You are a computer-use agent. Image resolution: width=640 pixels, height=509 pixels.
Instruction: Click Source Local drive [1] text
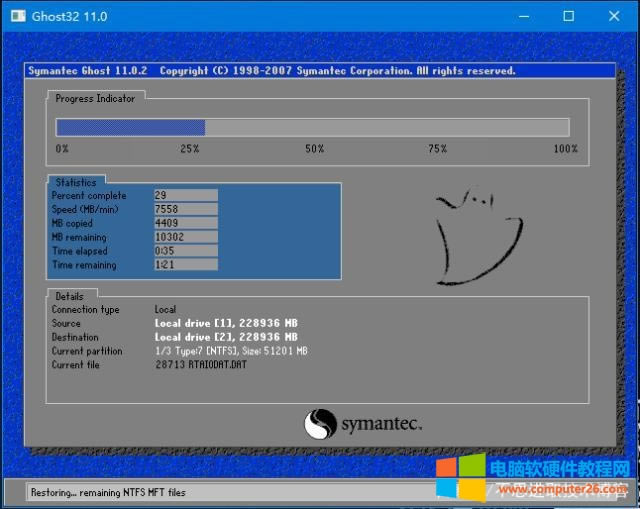[x=226, y=323]
